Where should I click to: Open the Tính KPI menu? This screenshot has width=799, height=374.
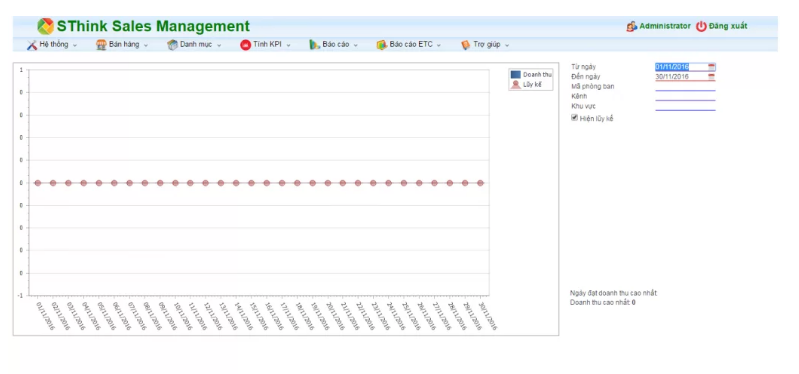pyautogui.click(x=267, y=44)
